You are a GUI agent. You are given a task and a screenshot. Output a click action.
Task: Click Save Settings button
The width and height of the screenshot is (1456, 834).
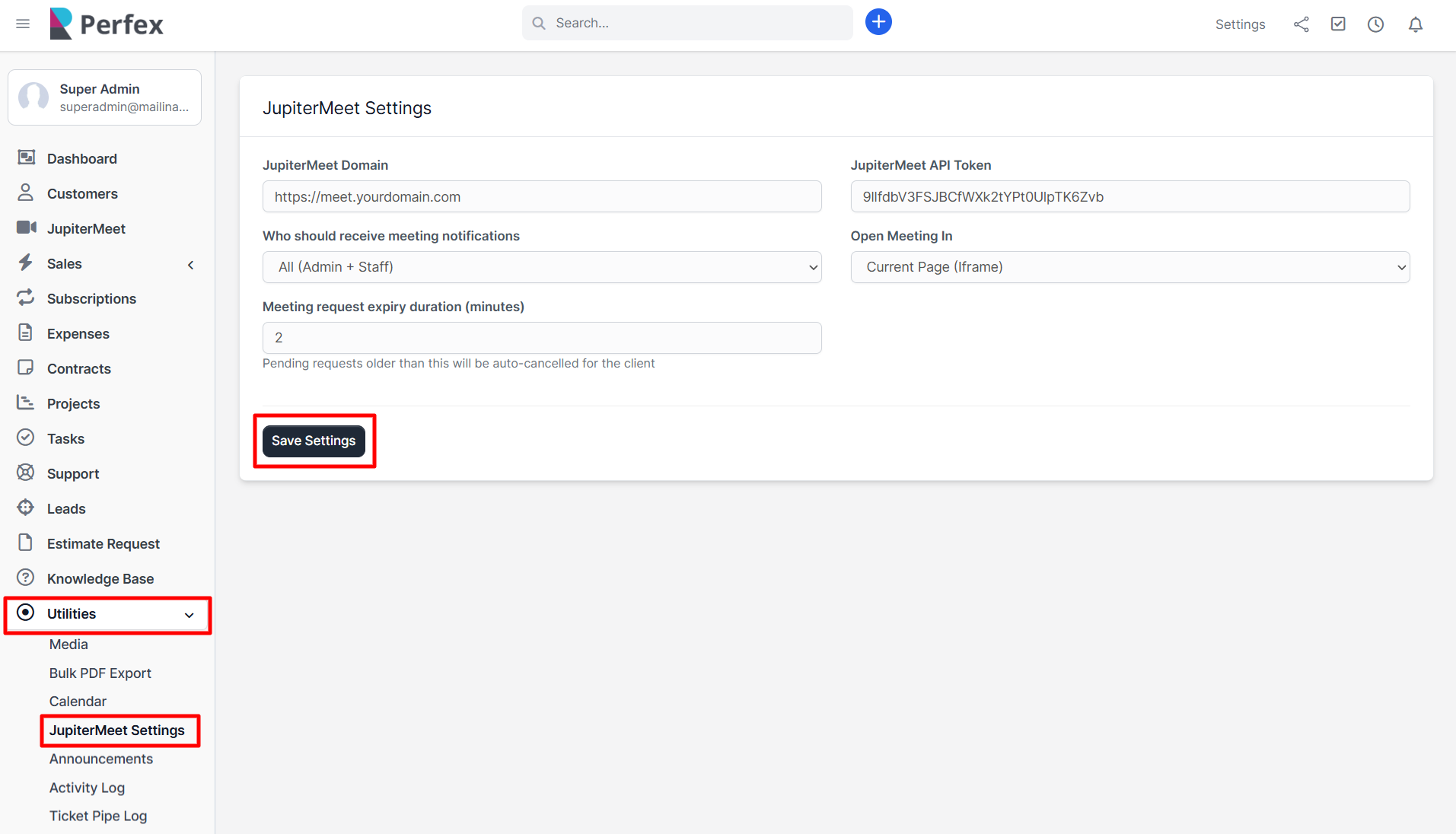(314, 441)
